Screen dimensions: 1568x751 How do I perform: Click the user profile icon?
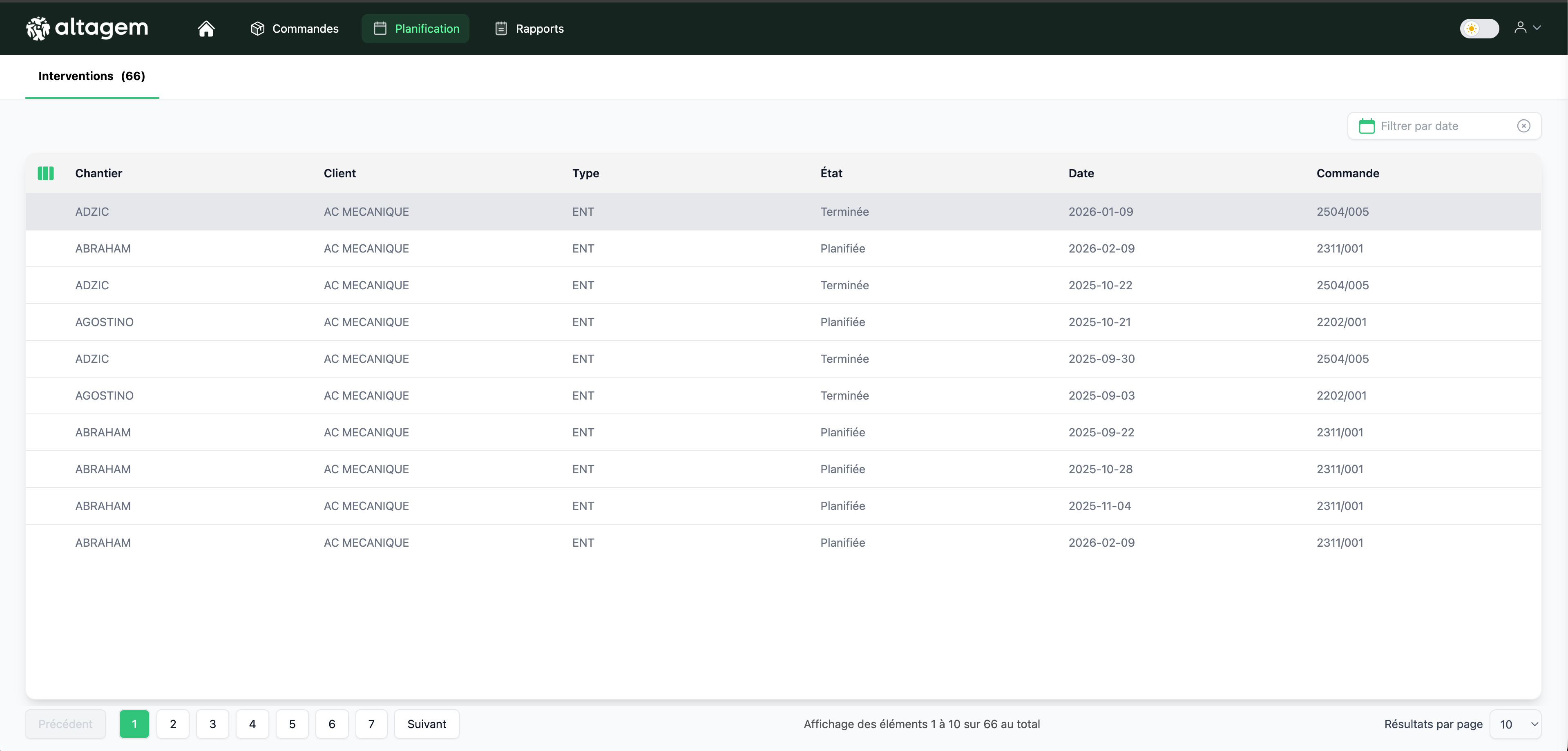[x=1520, y=28]
